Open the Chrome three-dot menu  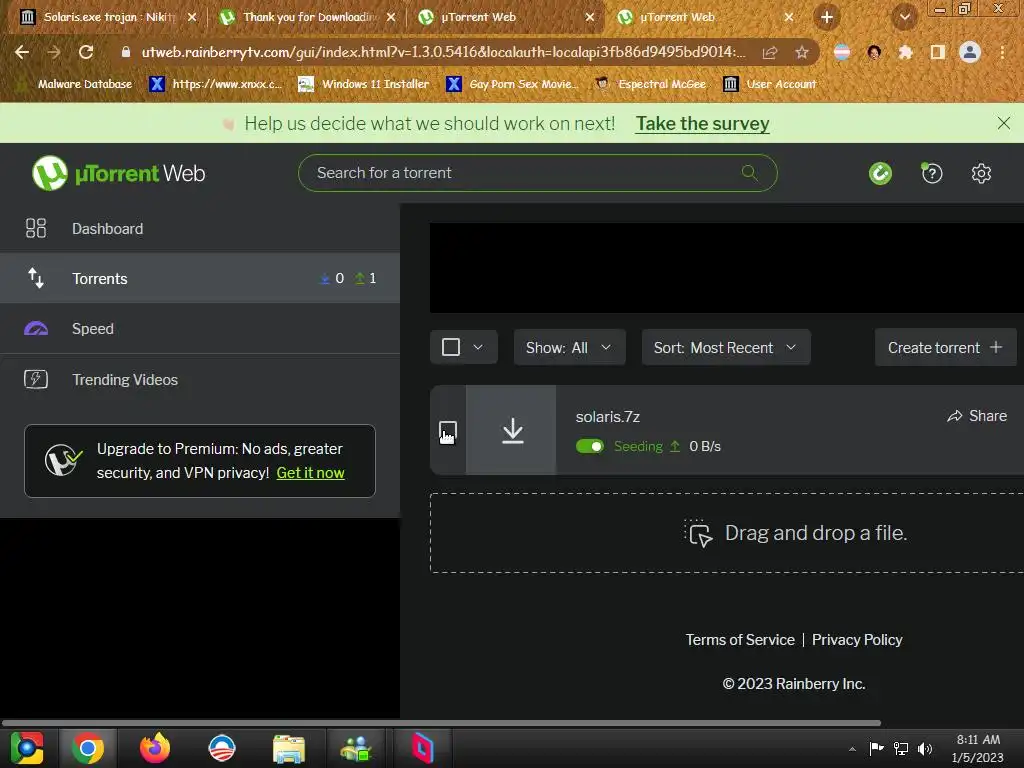[x=1002, y=52]
